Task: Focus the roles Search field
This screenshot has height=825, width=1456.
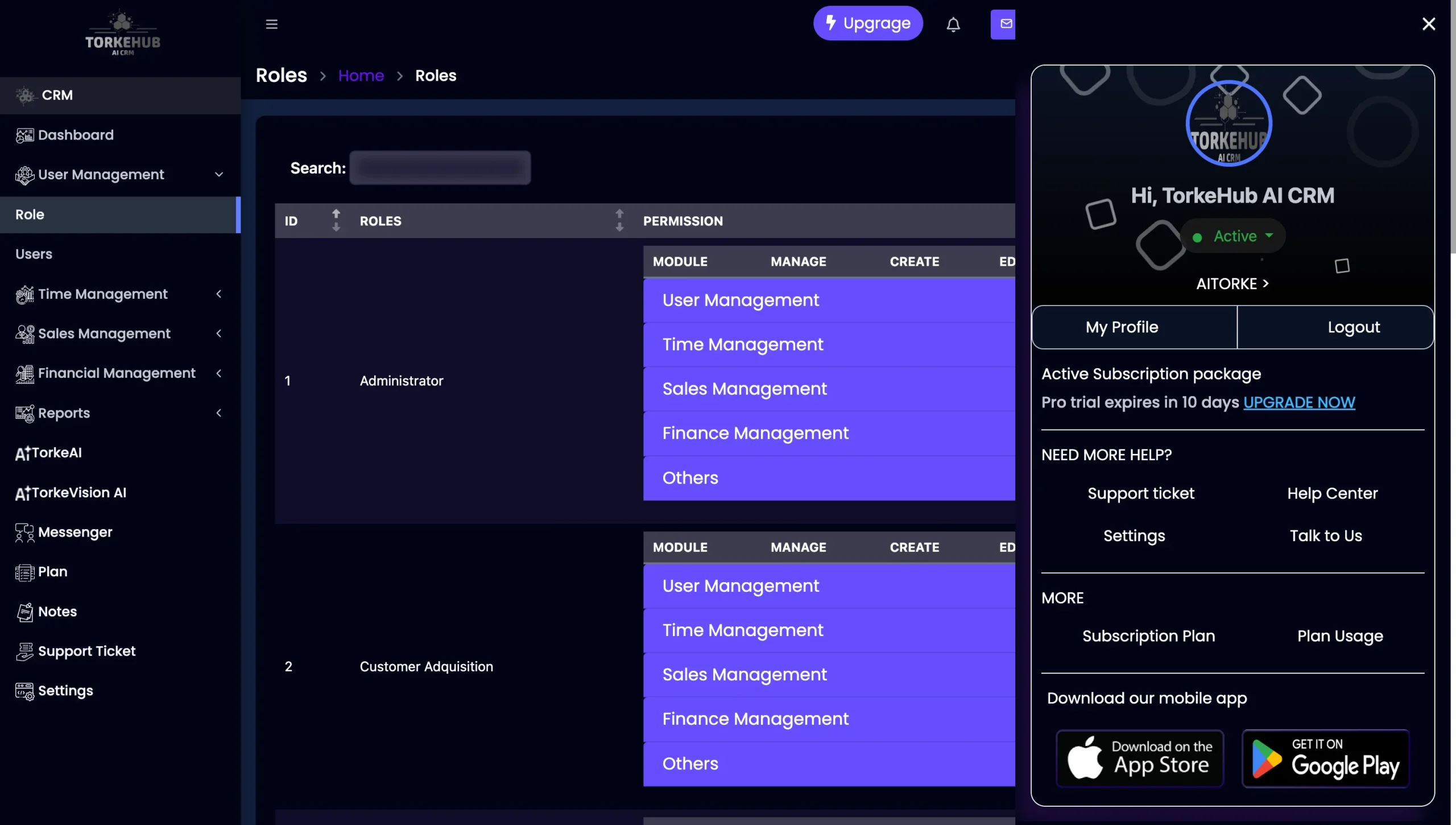Action: tap(440, 168)
